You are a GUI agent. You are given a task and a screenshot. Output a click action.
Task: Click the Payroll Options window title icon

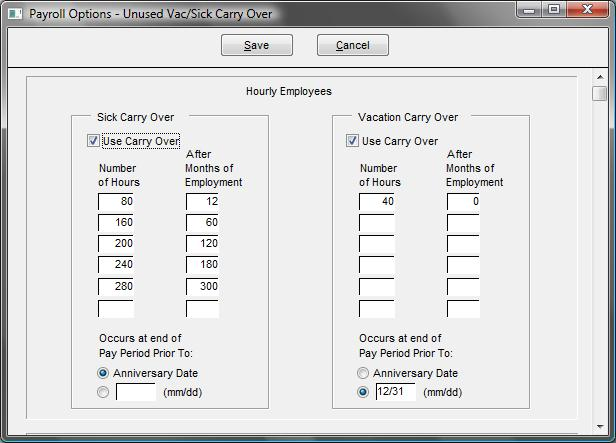[x=15, y=14]
